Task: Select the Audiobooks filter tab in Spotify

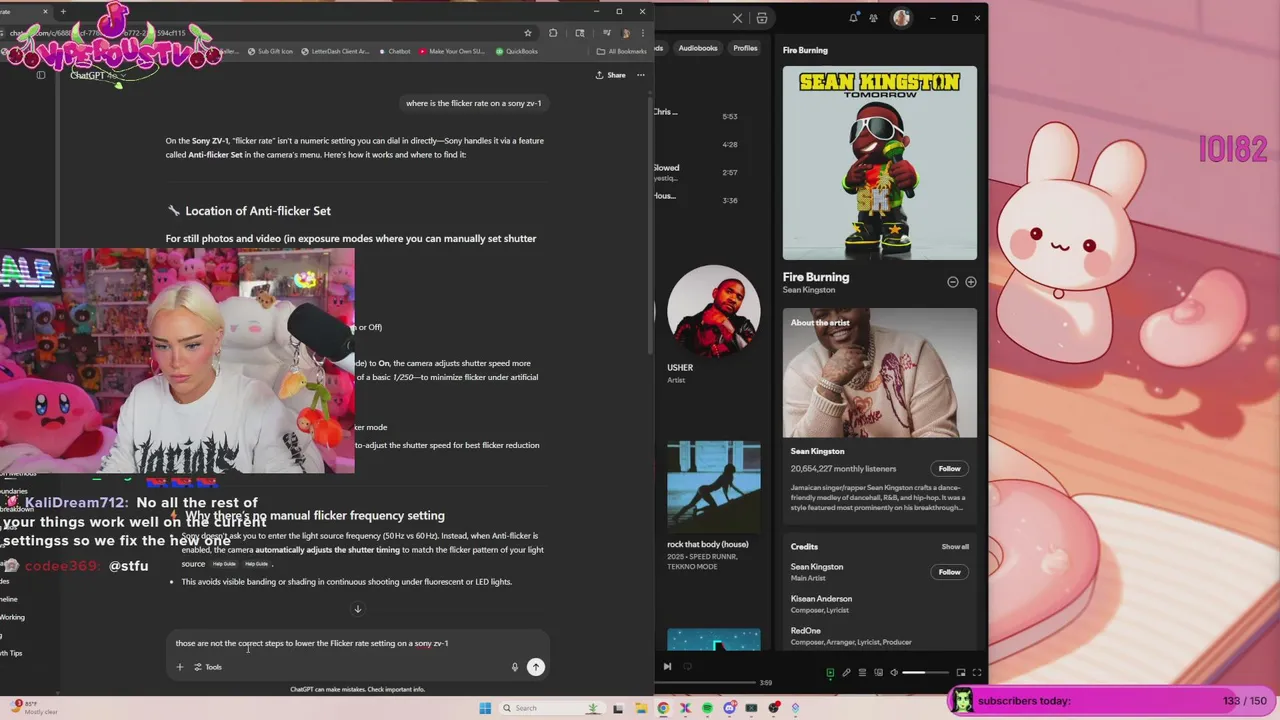Action: [x=698, y=48]
